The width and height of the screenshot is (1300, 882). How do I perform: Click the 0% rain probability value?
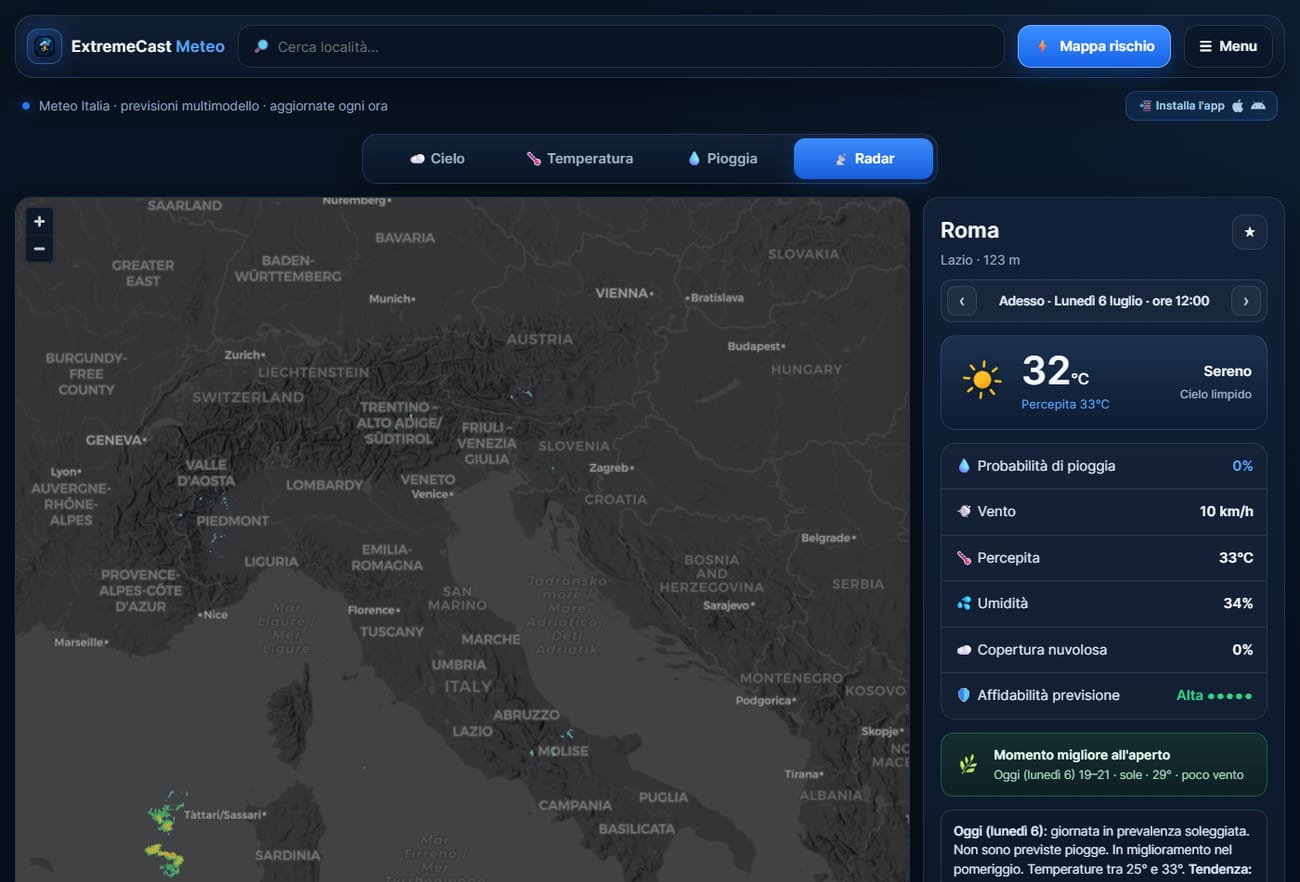[1242, 466]
